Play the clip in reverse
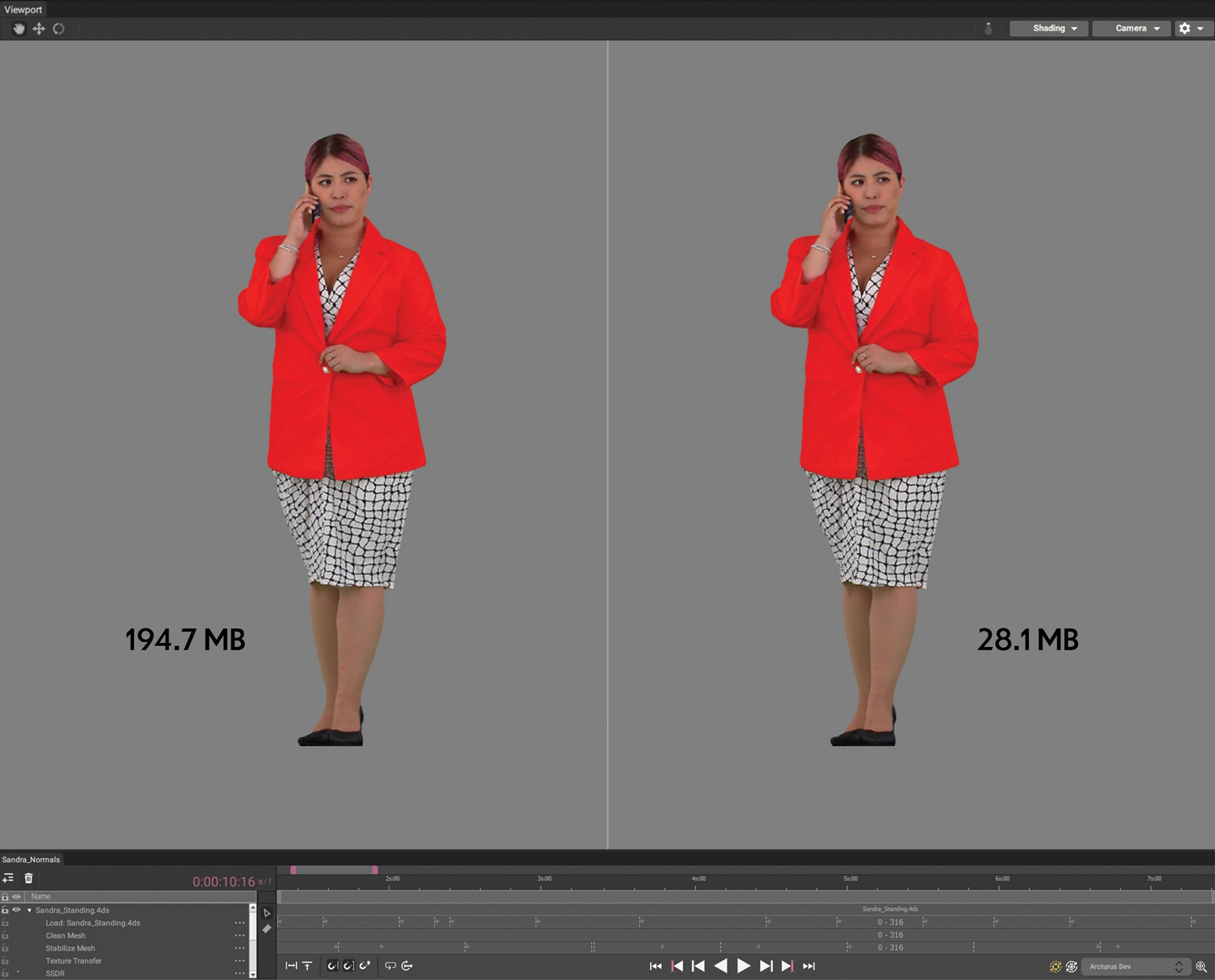 point(721,966)
